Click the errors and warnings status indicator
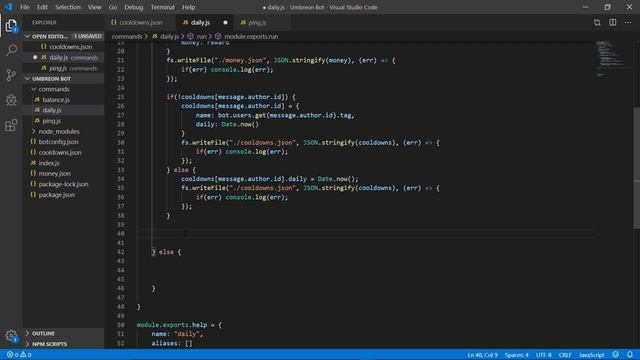Screen dimensions: 640x360 click(19, 355)
